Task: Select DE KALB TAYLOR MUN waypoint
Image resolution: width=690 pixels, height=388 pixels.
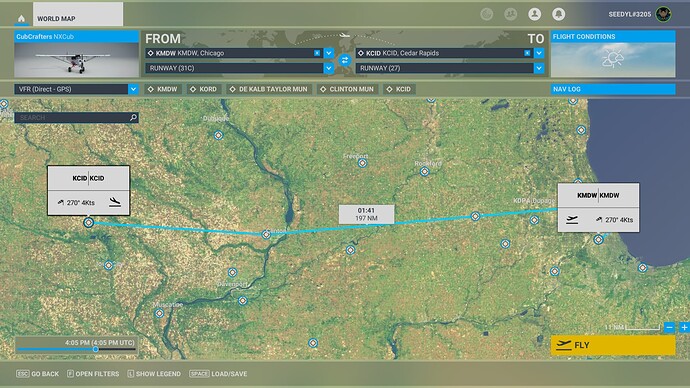Action: (x=269, y=89)
